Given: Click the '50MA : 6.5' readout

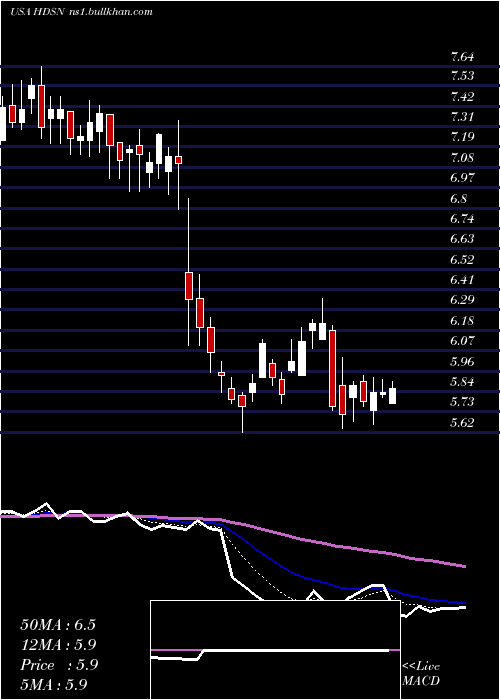Looking at the screenshot, I should [58, 624].
